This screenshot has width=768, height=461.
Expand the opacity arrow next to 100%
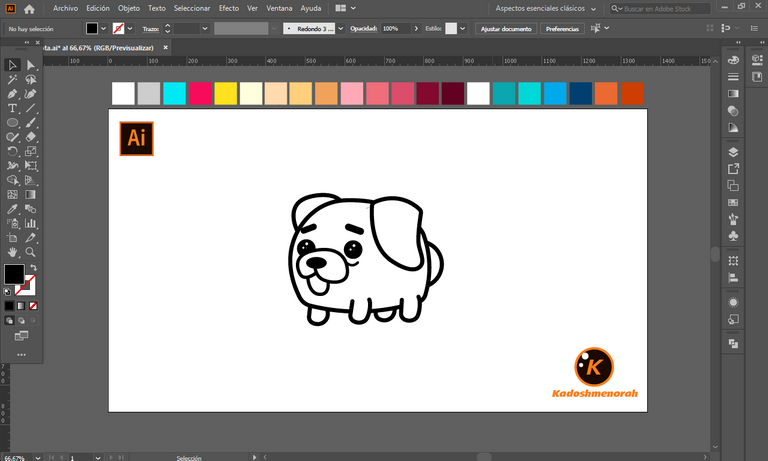(416, 28)
